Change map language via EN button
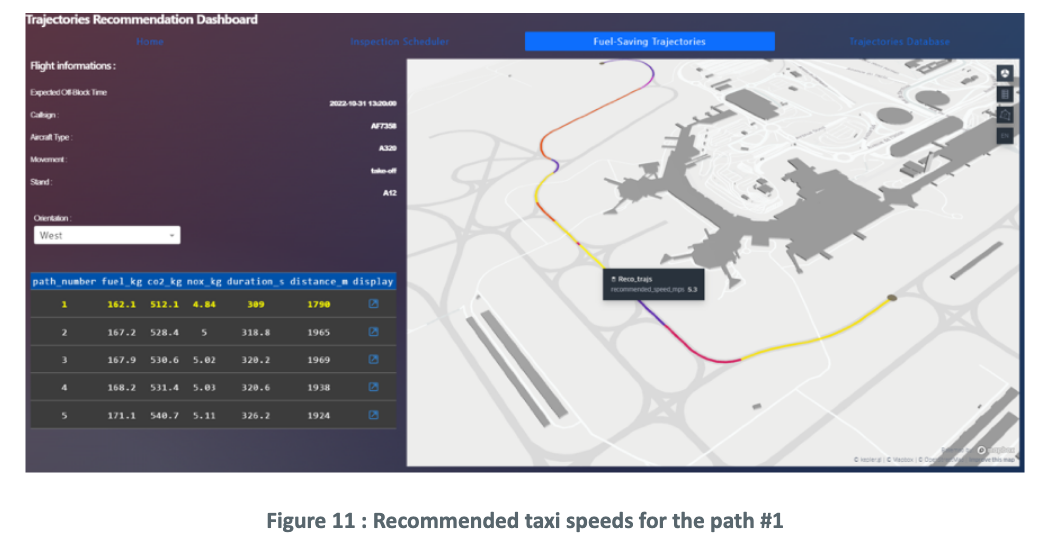This screenshot has width=1040, height=538. click(1005, 135)
